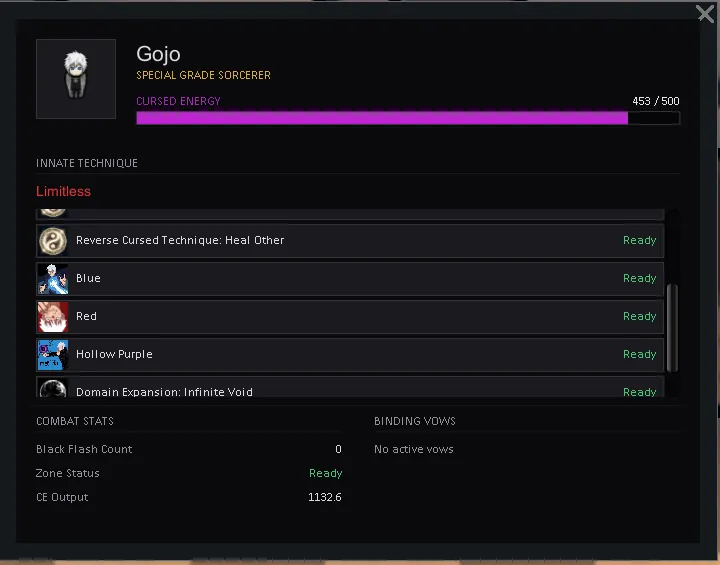Click Ready status beside Hollow Purple

pyautogui.click(x=639, y=355)
